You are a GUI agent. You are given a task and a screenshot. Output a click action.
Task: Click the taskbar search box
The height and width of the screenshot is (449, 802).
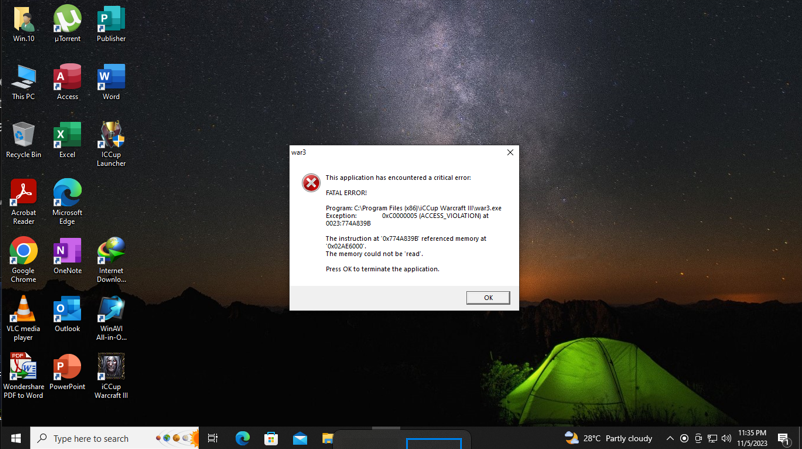[x=100, y=438]
